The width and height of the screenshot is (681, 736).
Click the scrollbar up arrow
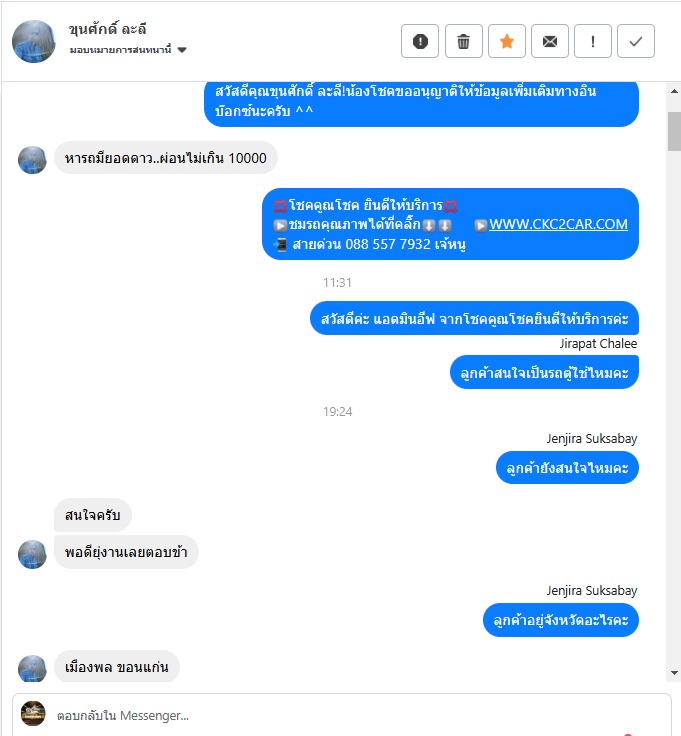[x=674, y=91]
